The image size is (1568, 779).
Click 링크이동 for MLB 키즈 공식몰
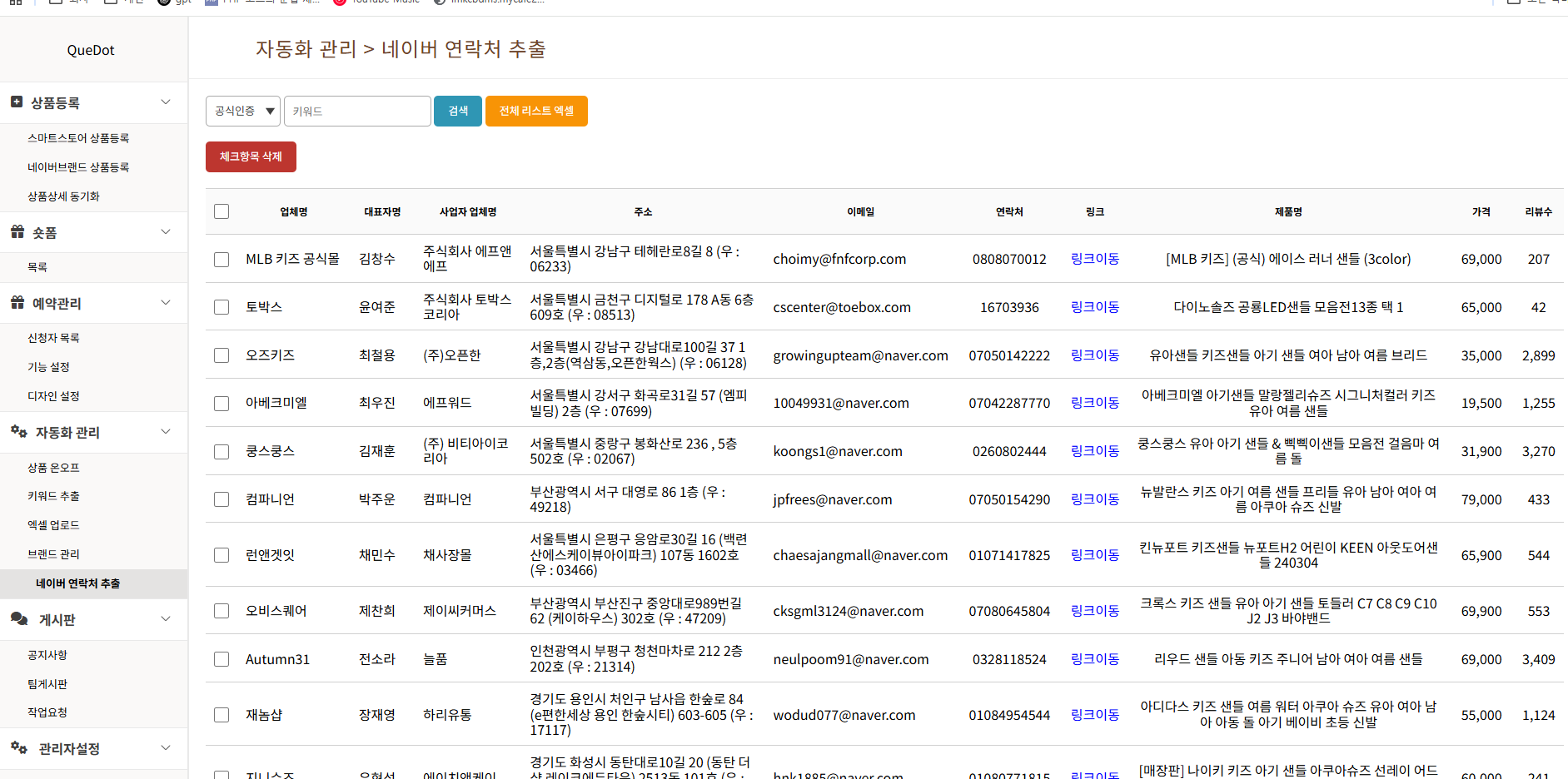tap(1095, 259)
